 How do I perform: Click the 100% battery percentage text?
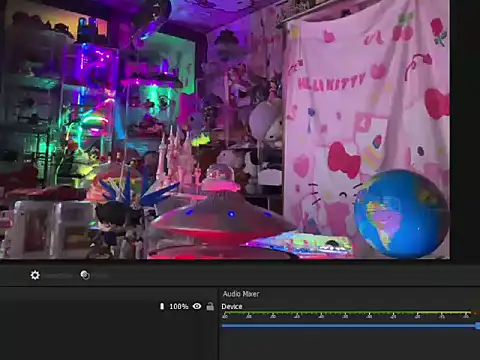coord(179,306)
